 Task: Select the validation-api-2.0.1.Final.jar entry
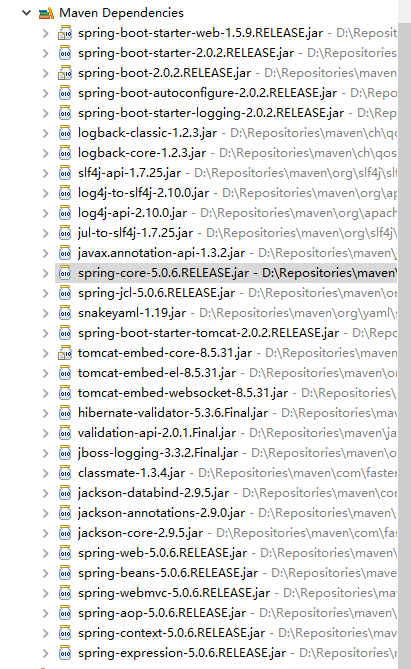[157, 433]
